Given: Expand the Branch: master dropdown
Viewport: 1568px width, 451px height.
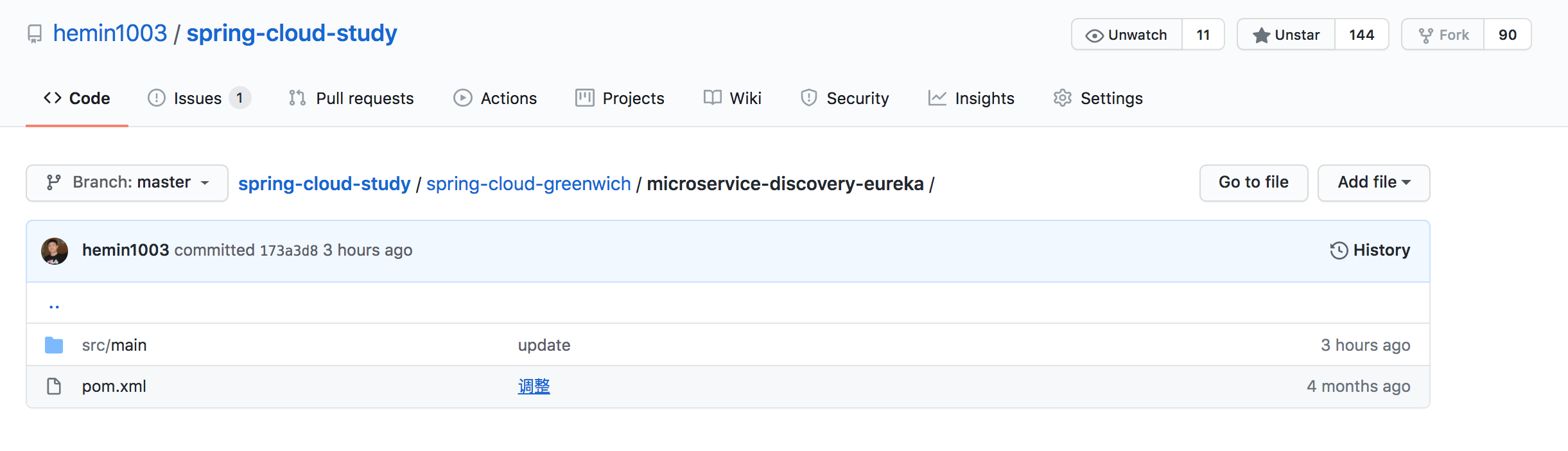Looking at the screenshot, I should point(127,183).
